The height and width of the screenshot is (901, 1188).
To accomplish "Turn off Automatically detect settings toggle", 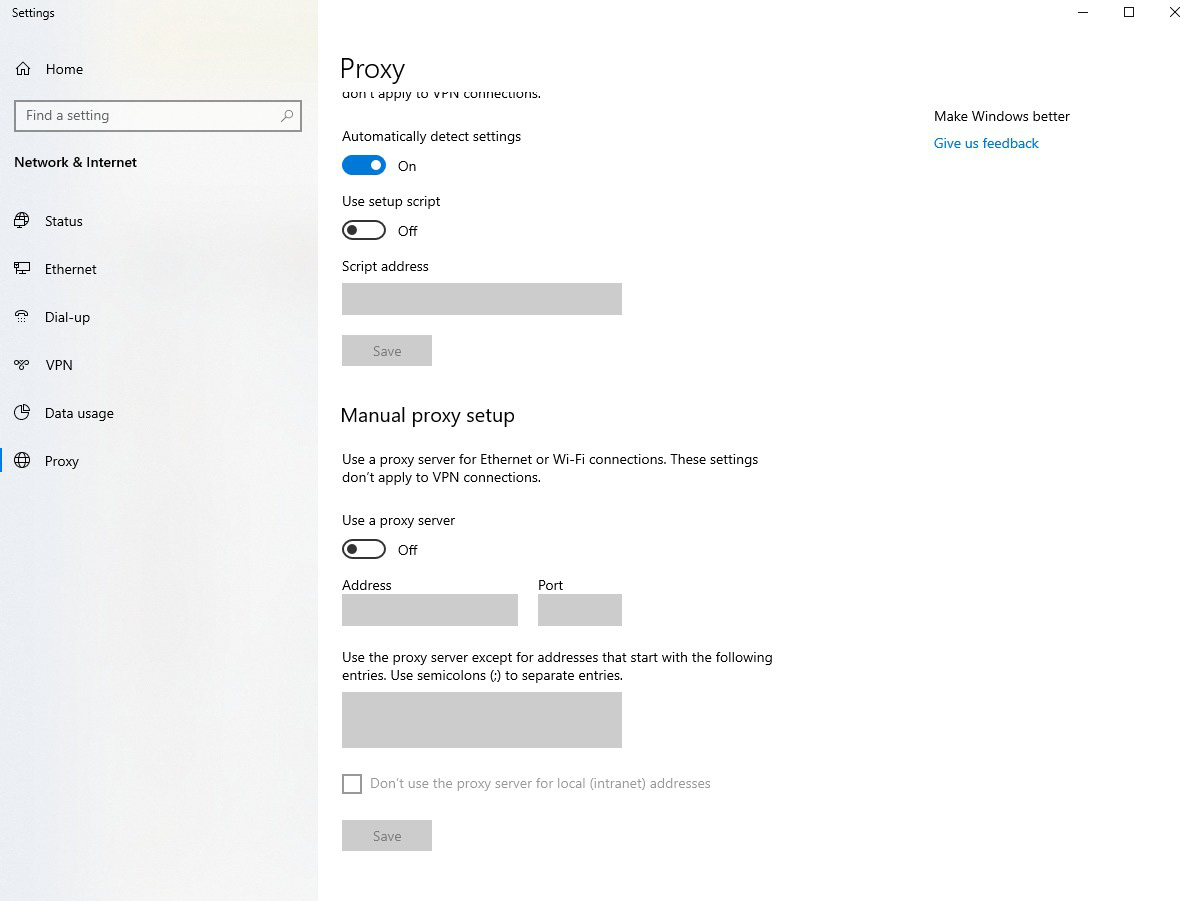I will [x=364, y=165].
